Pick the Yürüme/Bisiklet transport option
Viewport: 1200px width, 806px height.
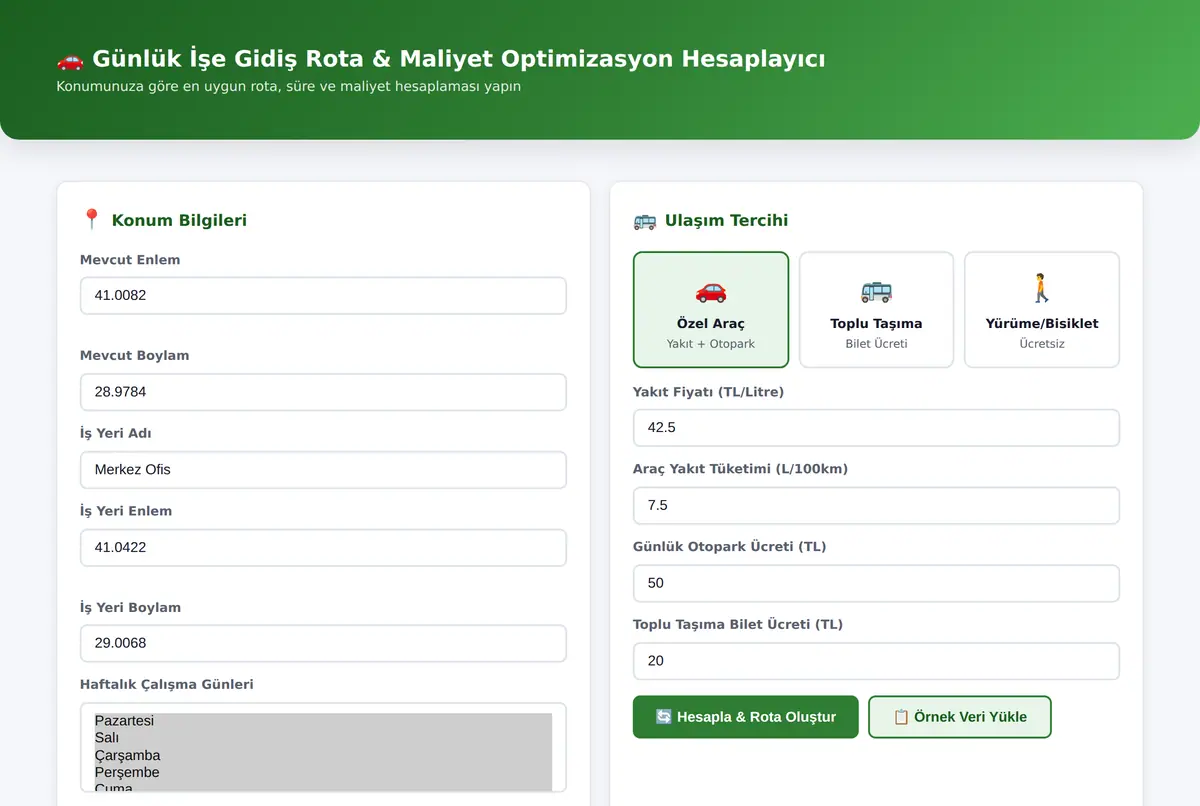coord(1042,310)
